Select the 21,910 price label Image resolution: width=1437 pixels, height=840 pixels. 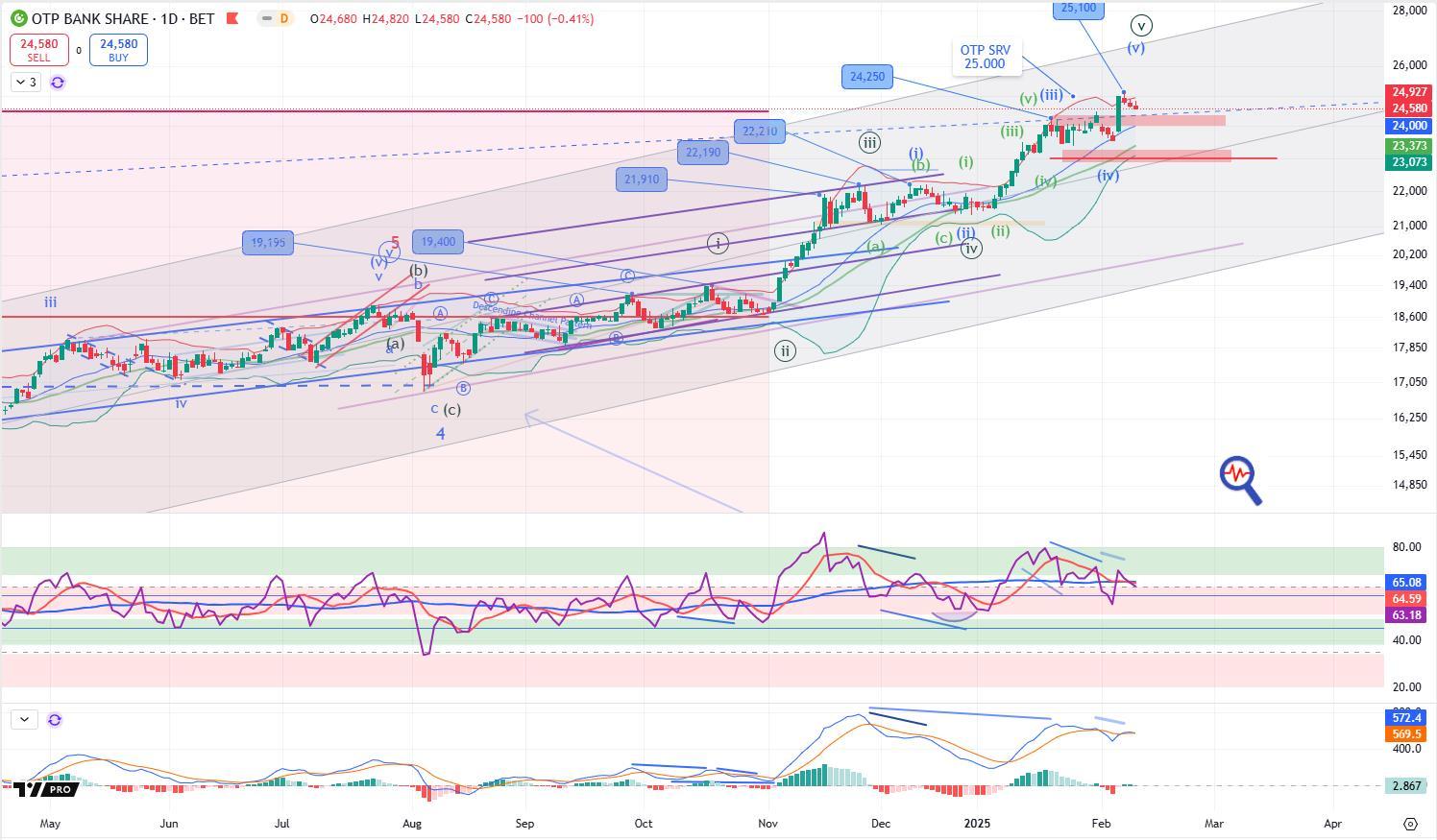pyautogui.click(x=642, y=179)
